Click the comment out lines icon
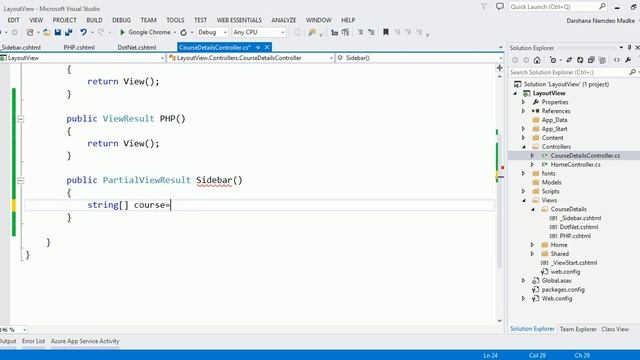This screenshot has height=360, width=640. (x=360, y=32)
